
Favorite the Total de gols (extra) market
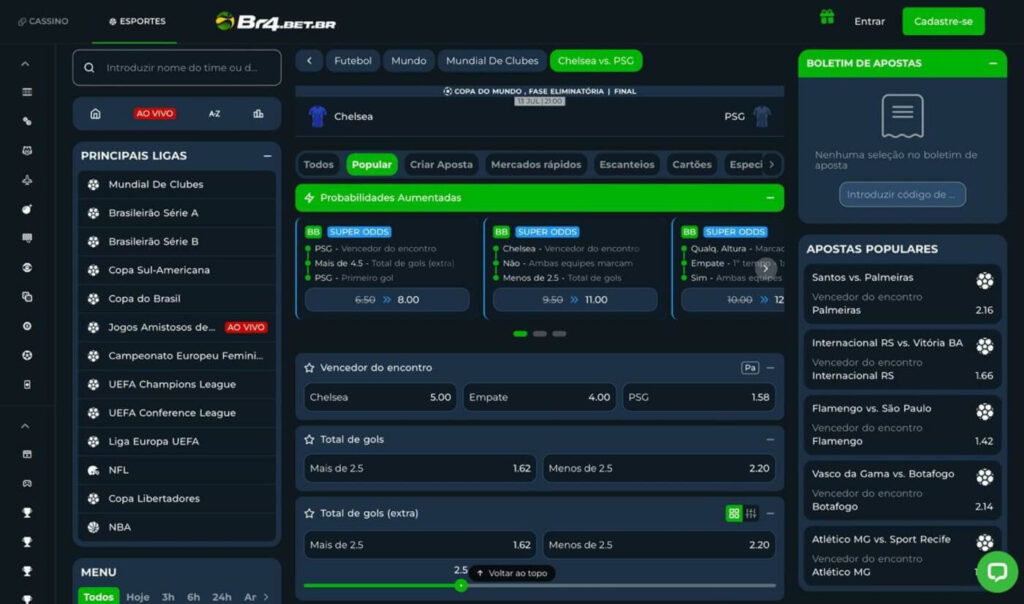coord(309,513)
